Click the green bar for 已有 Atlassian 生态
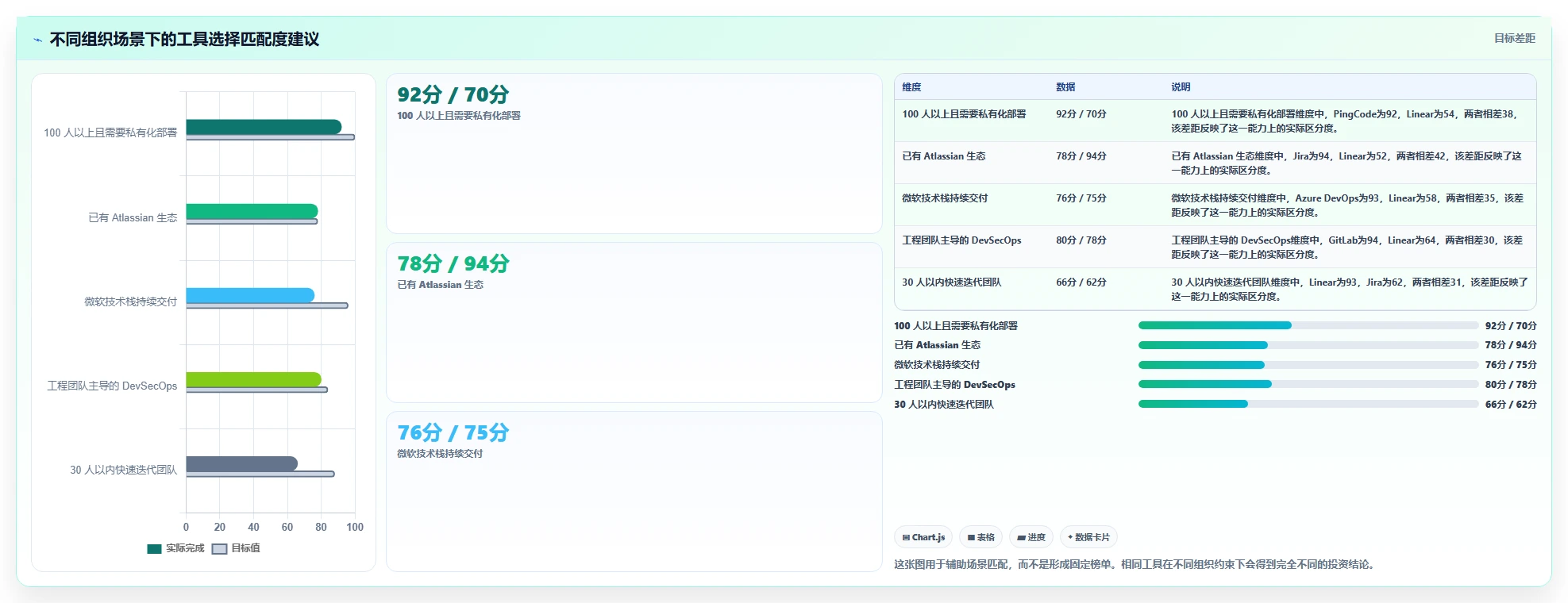The width and height of the screenshot is (1568, 603). [x=252, y=211]
